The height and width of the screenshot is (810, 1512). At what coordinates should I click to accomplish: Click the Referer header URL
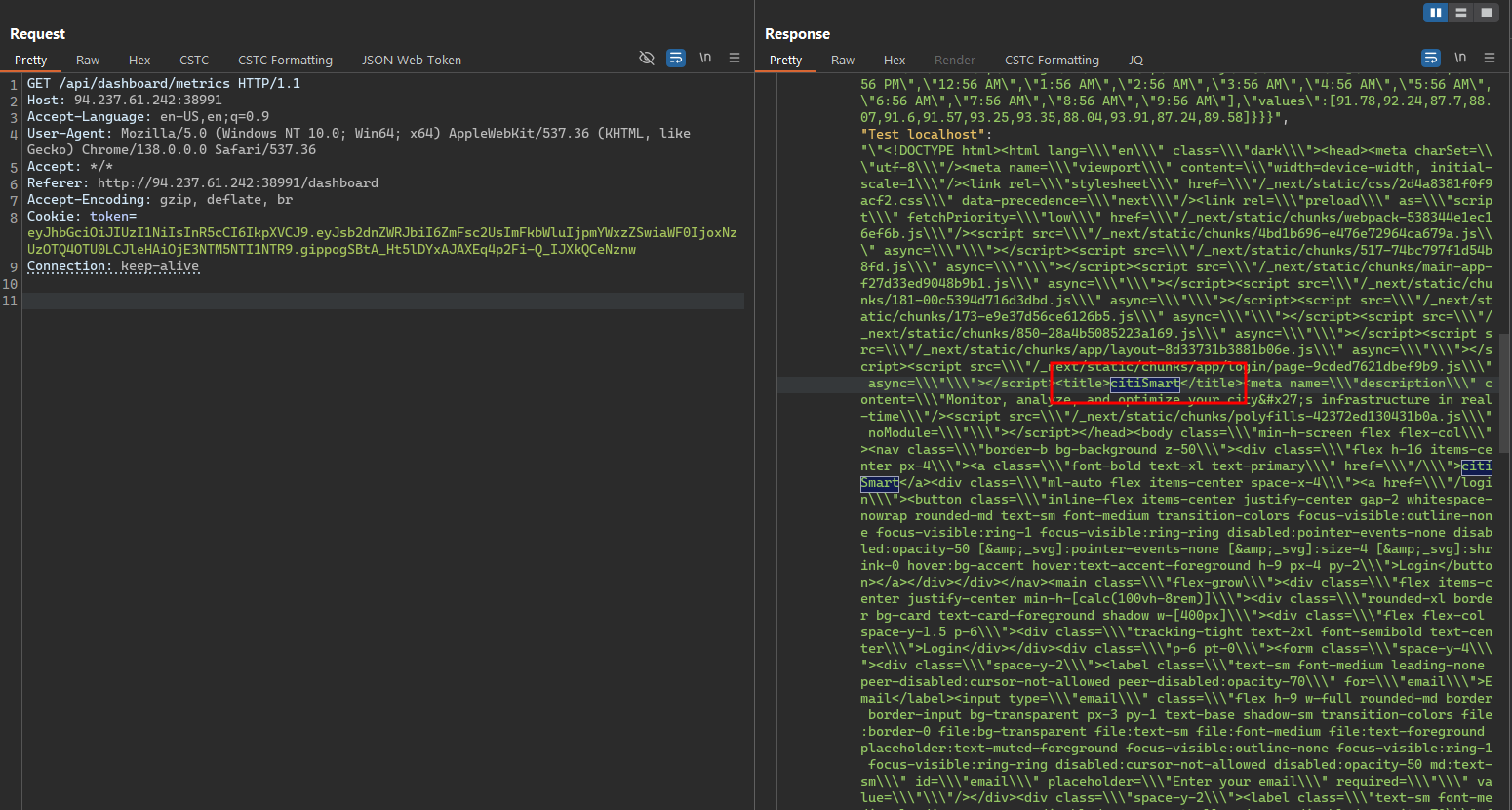tap(238, 182)
